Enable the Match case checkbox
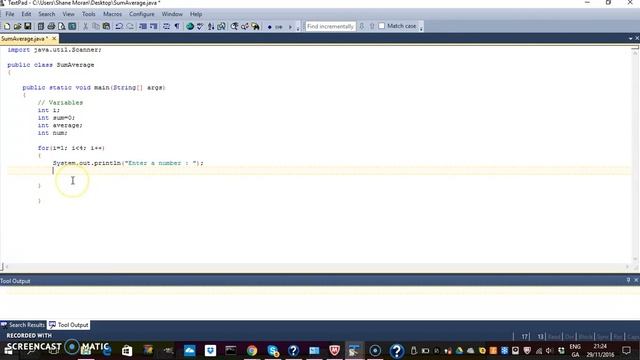640x360 pixels. click(382, 26)
